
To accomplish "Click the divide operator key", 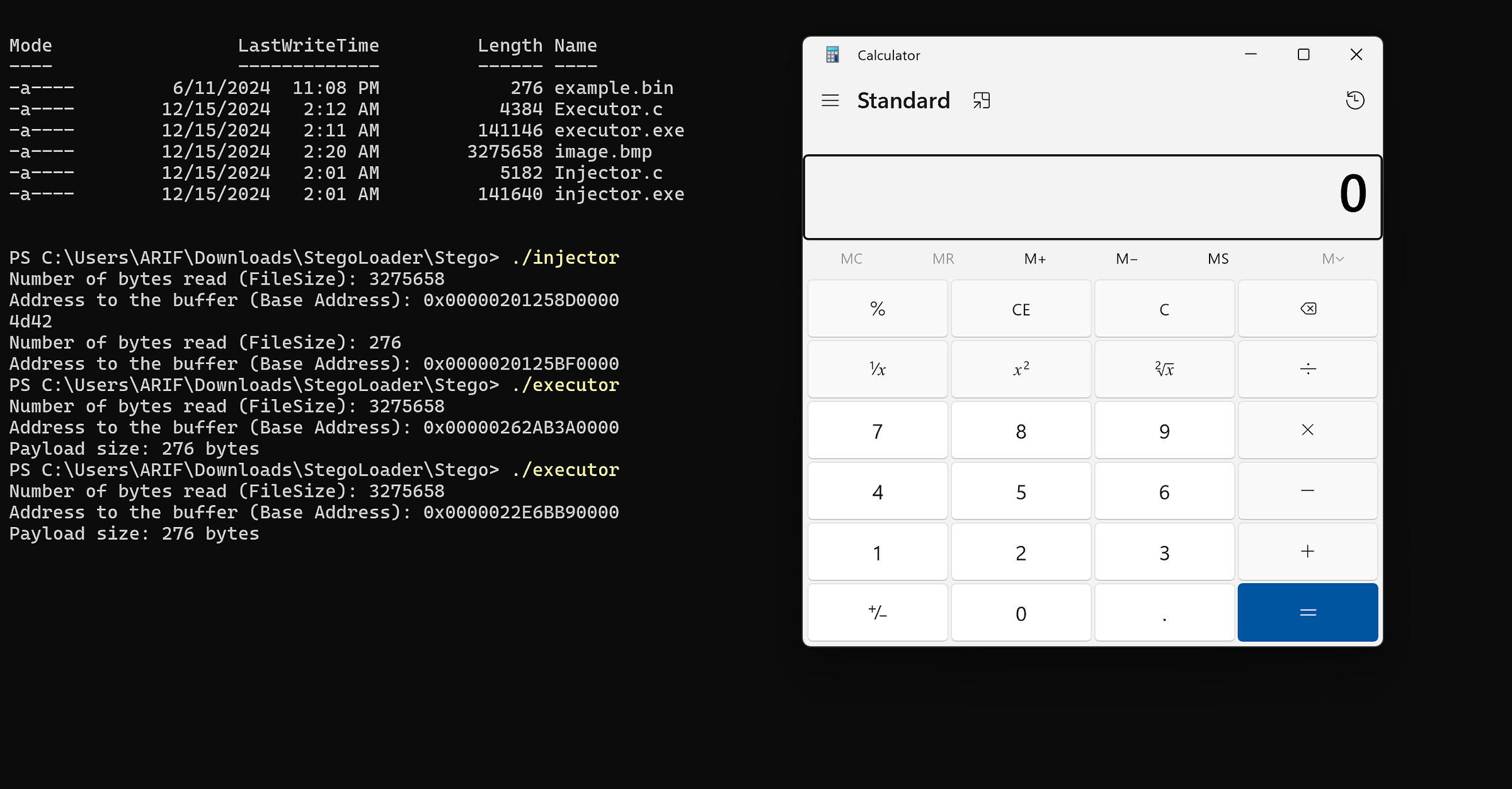I will [x=1307, y=369].
